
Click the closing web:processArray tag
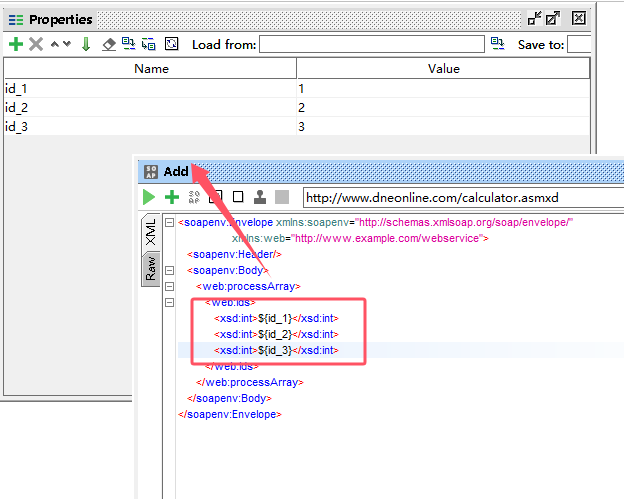coord(250,382)
